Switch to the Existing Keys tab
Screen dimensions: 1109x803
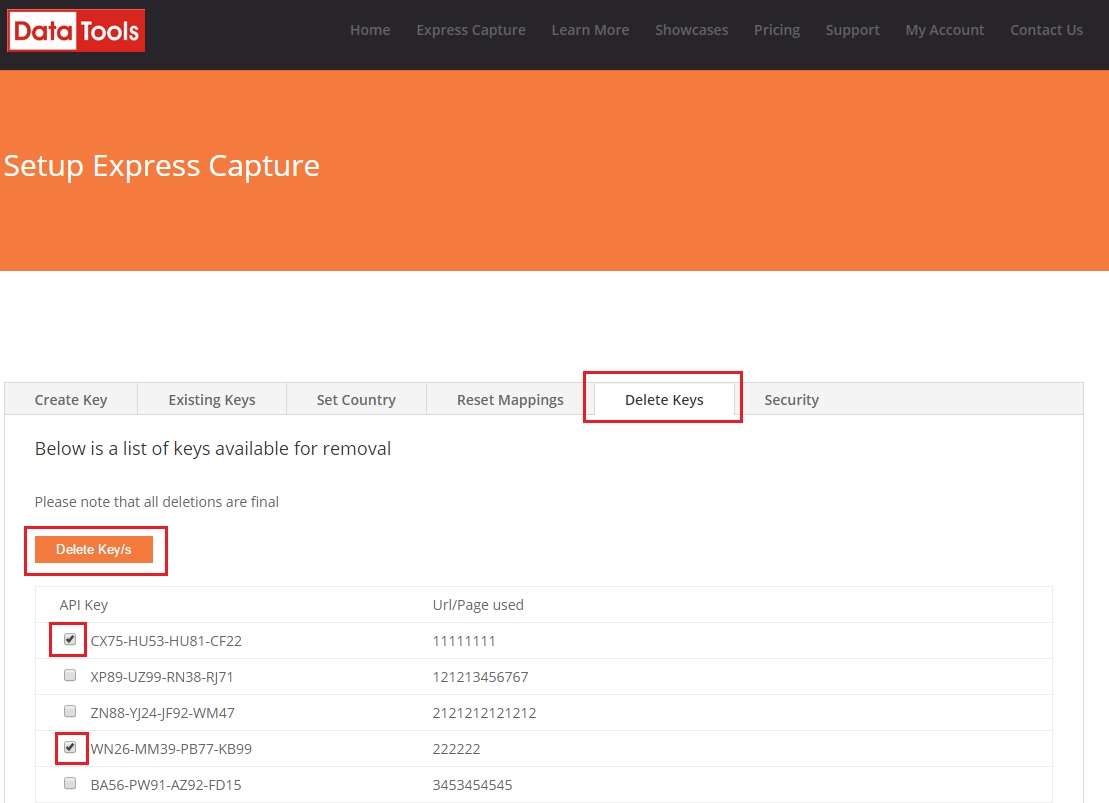pyautogui.click(x=212, y=400)
